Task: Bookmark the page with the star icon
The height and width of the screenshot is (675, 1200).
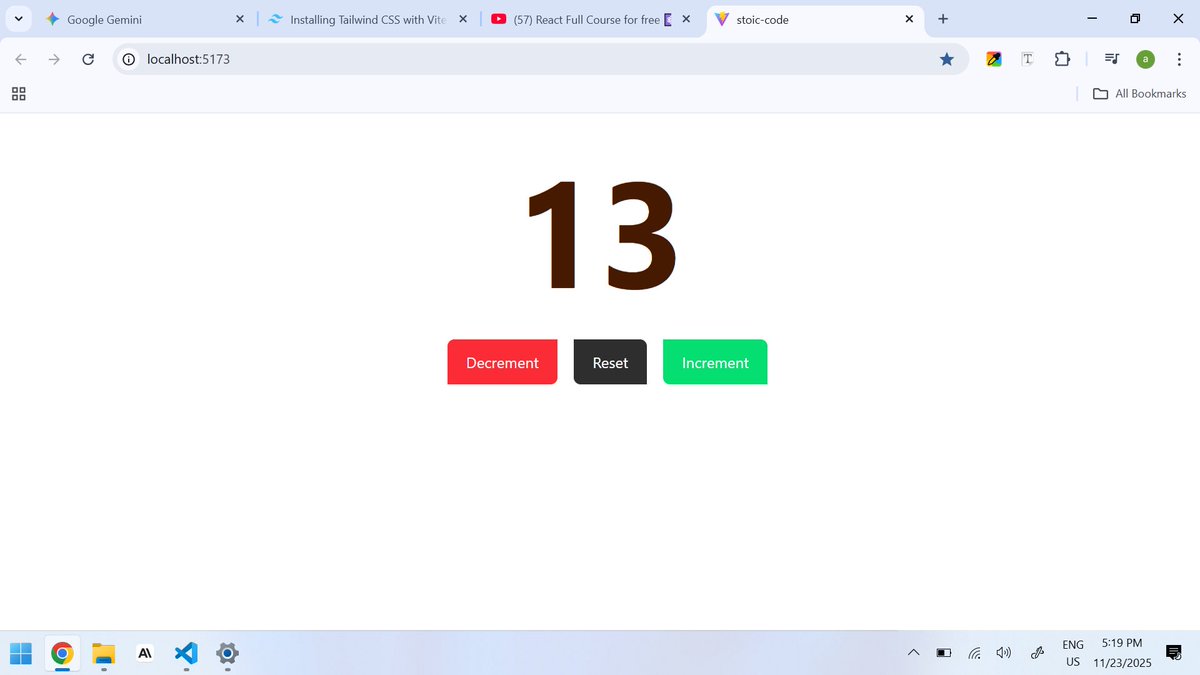Action: click(x=947, y=59)
